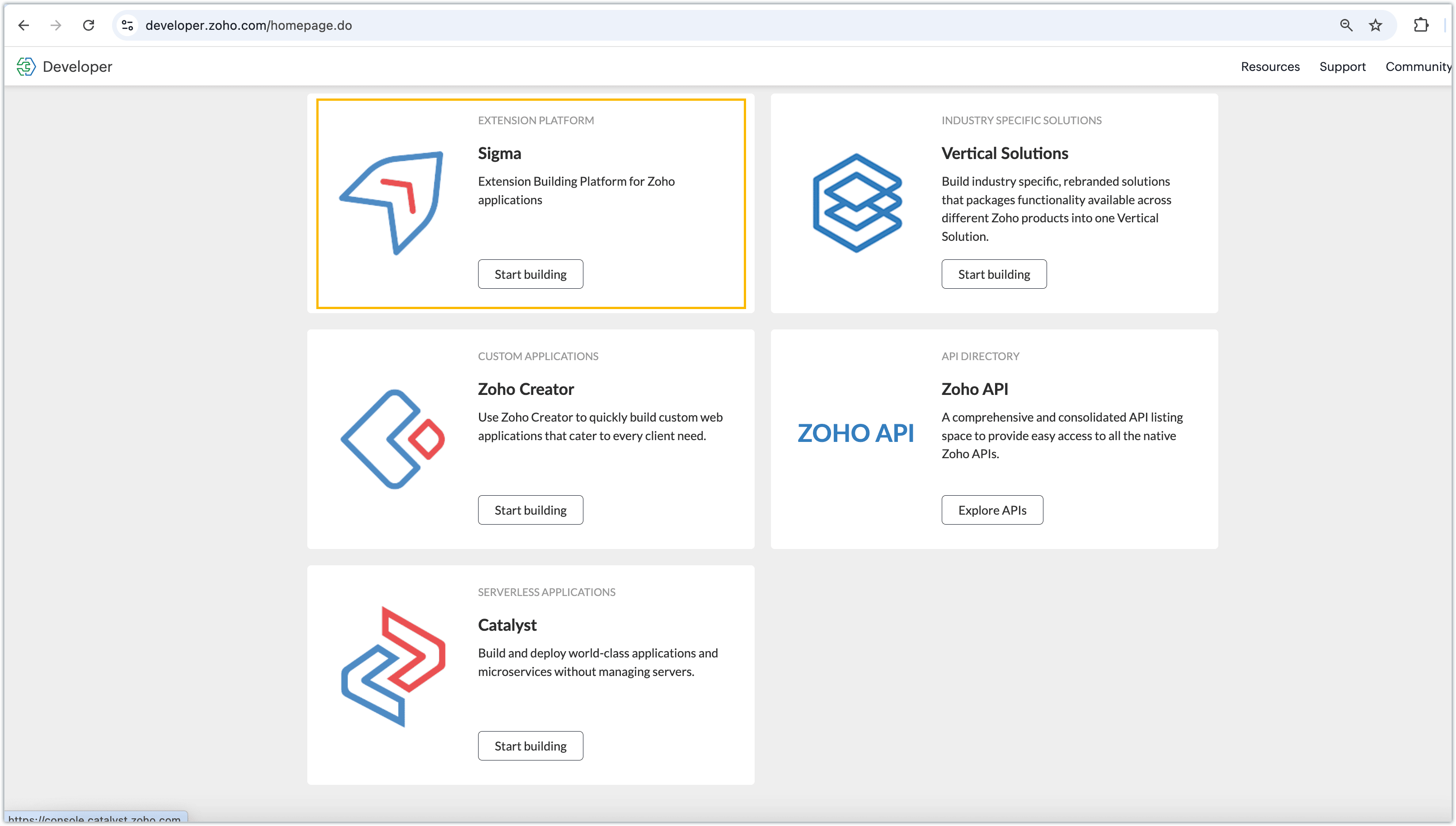Click Start building under Vertical Solutions
Image resolution: width=1456 pixels, height=826 pixels.
pyautogui.click(x=994, y=274)
